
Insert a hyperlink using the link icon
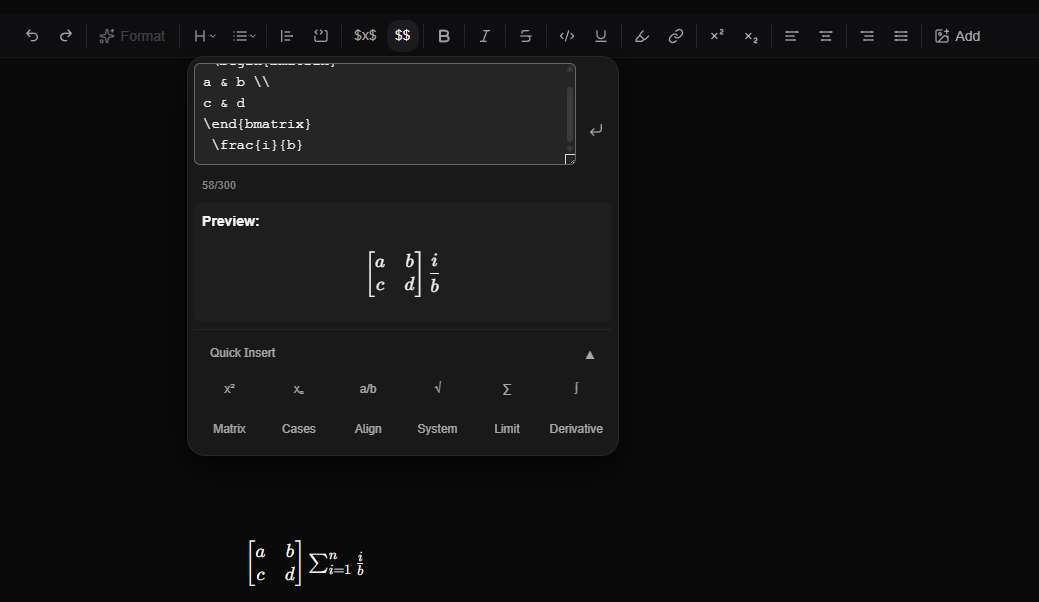click(x=676, y=35)
